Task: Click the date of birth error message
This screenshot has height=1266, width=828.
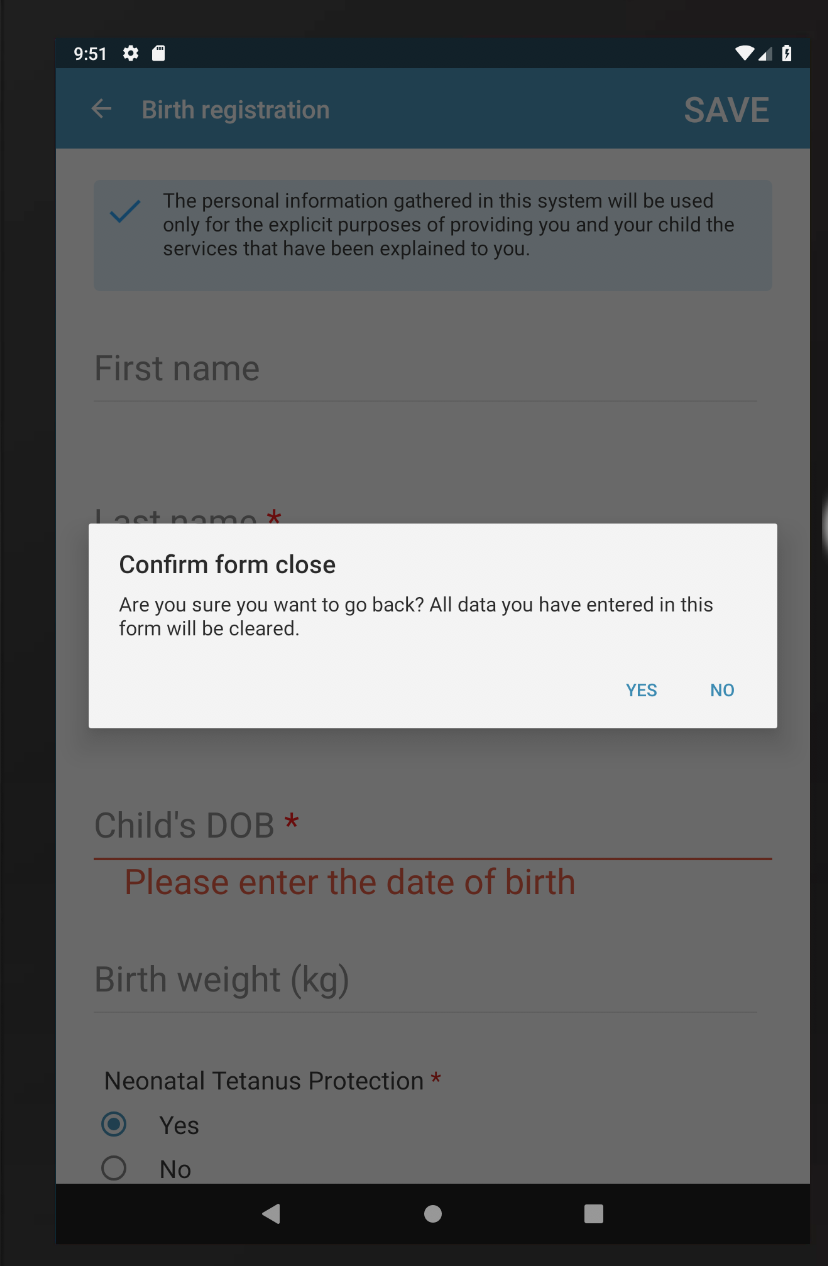Action: (x=349, y=882)
